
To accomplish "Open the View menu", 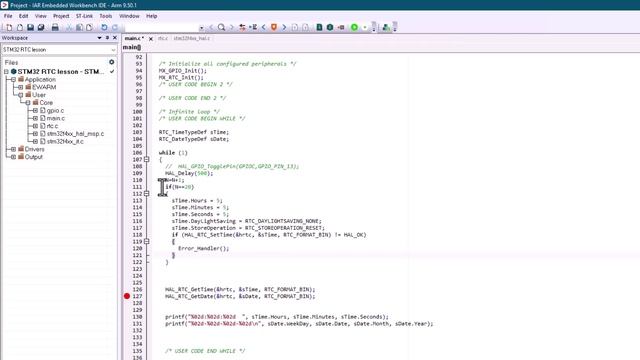I will tap(40, 16).
